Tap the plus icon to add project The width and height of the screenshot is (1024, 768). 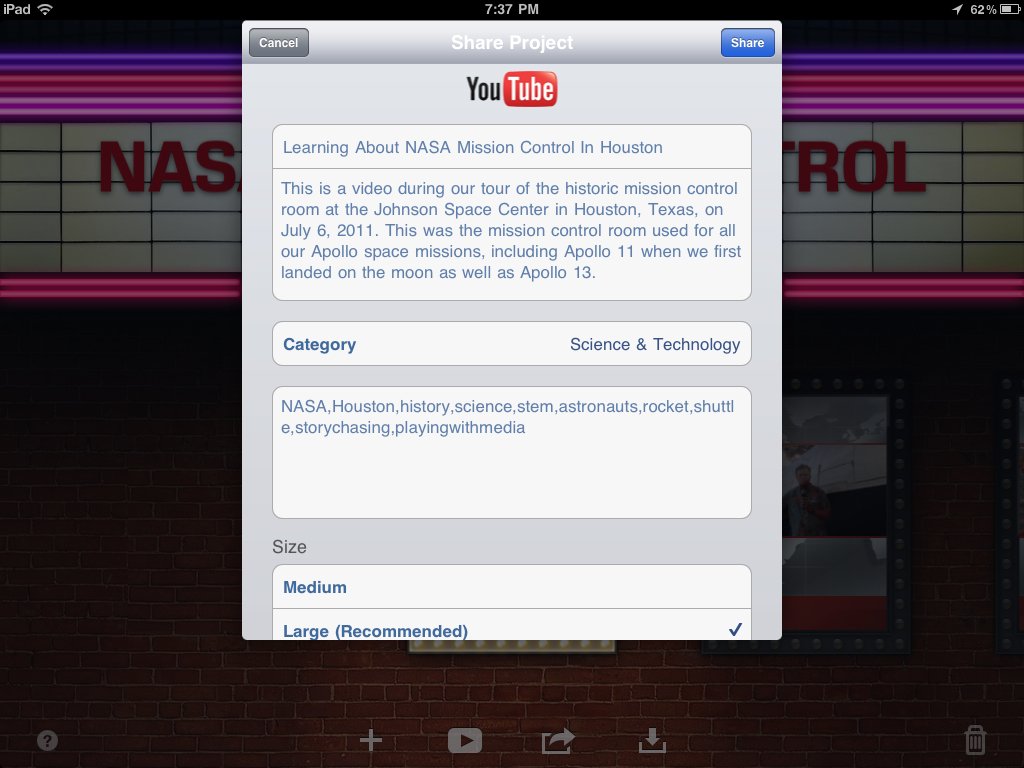(371, 740)
